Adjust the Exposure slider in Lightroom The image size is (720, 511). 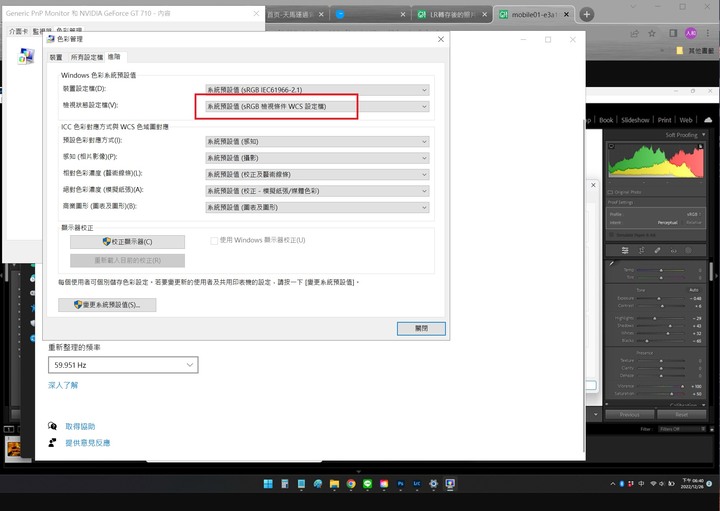tap(661, 298)
